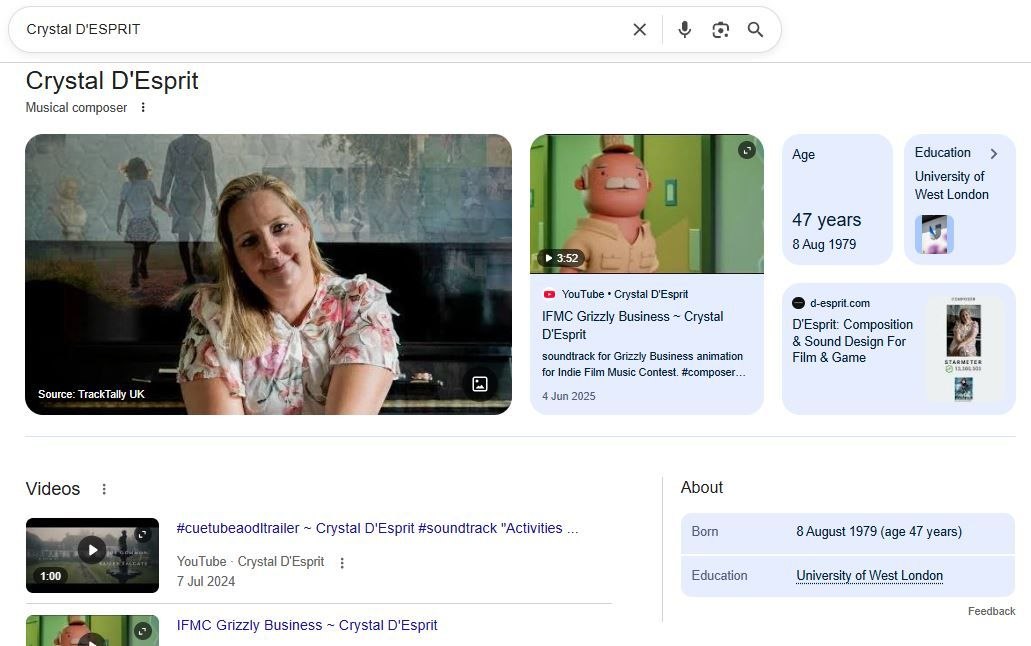
Task: Click the University of West London About link
Action: 869,576
